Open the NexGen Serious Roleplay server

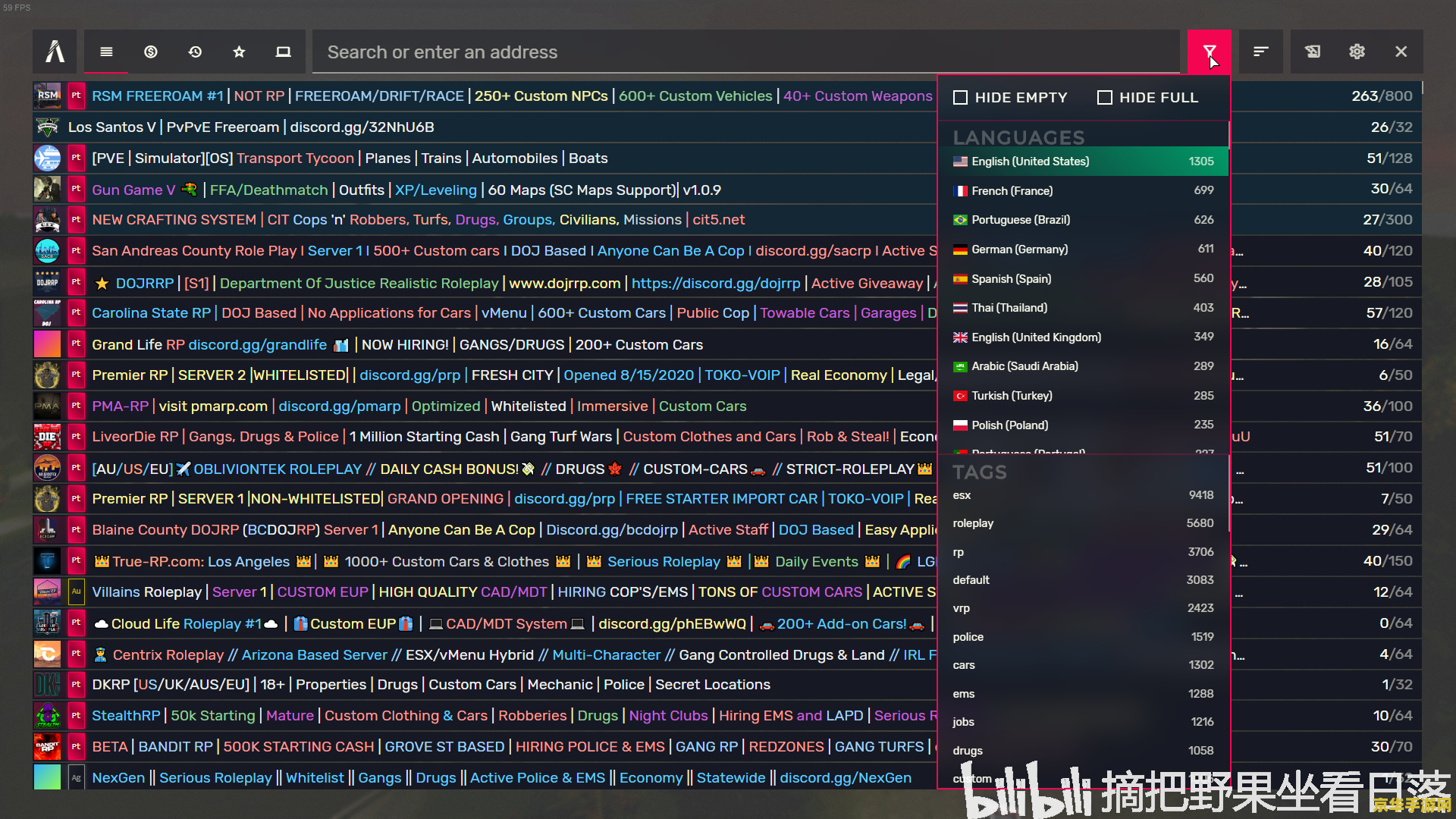tap(485, 778)
